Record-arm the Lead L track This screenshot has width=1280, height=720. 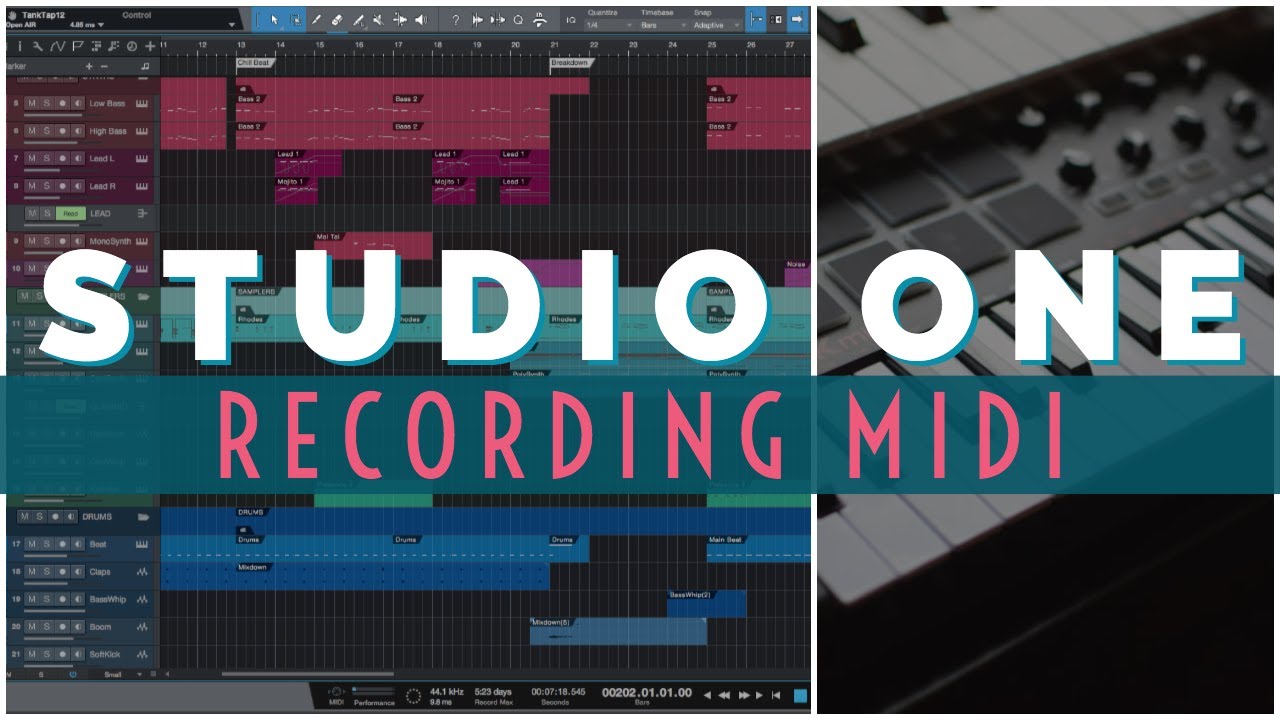point(61,158)
